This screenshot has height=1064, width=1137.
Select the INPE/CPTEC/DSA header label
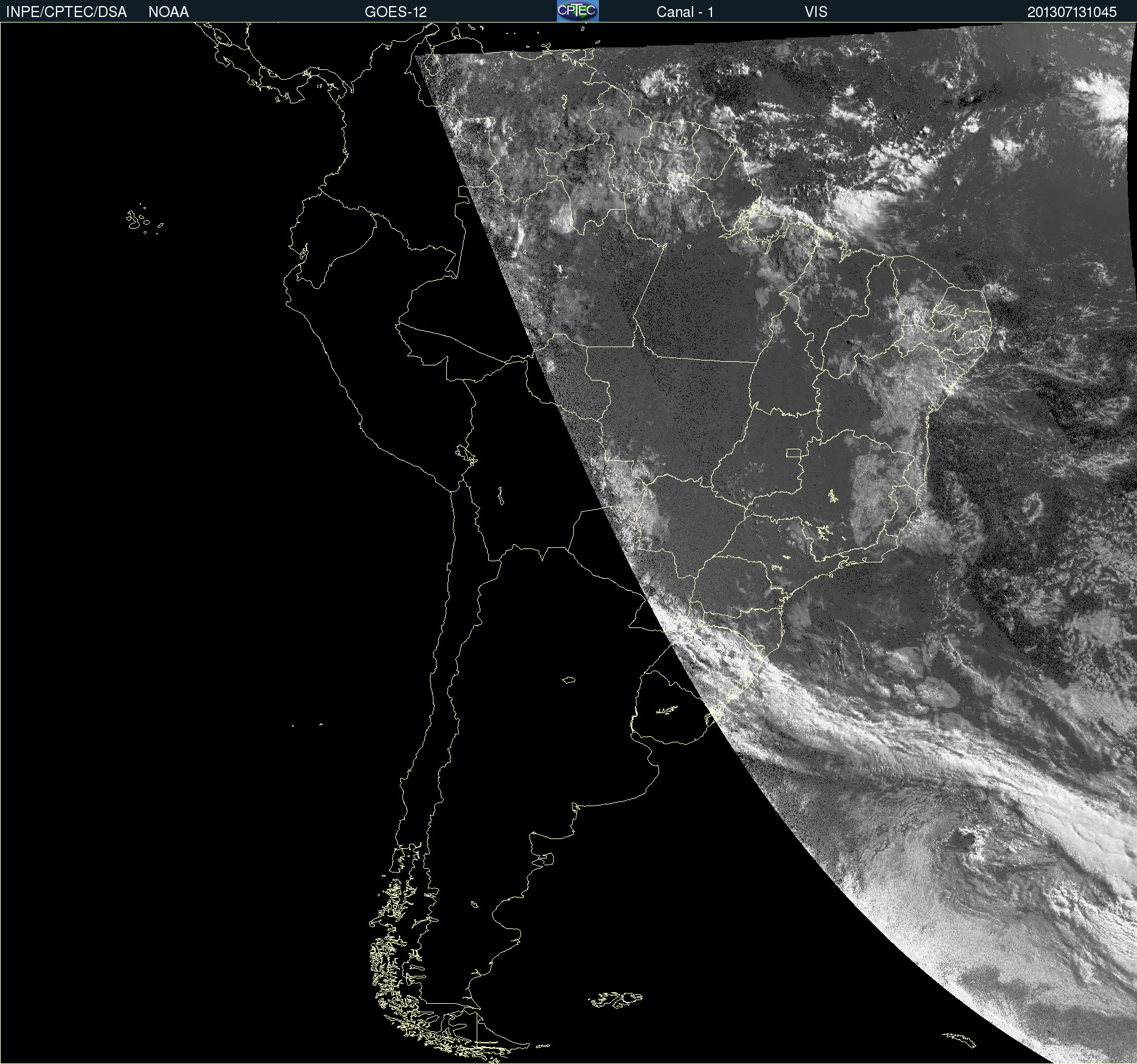pos(66,12)
